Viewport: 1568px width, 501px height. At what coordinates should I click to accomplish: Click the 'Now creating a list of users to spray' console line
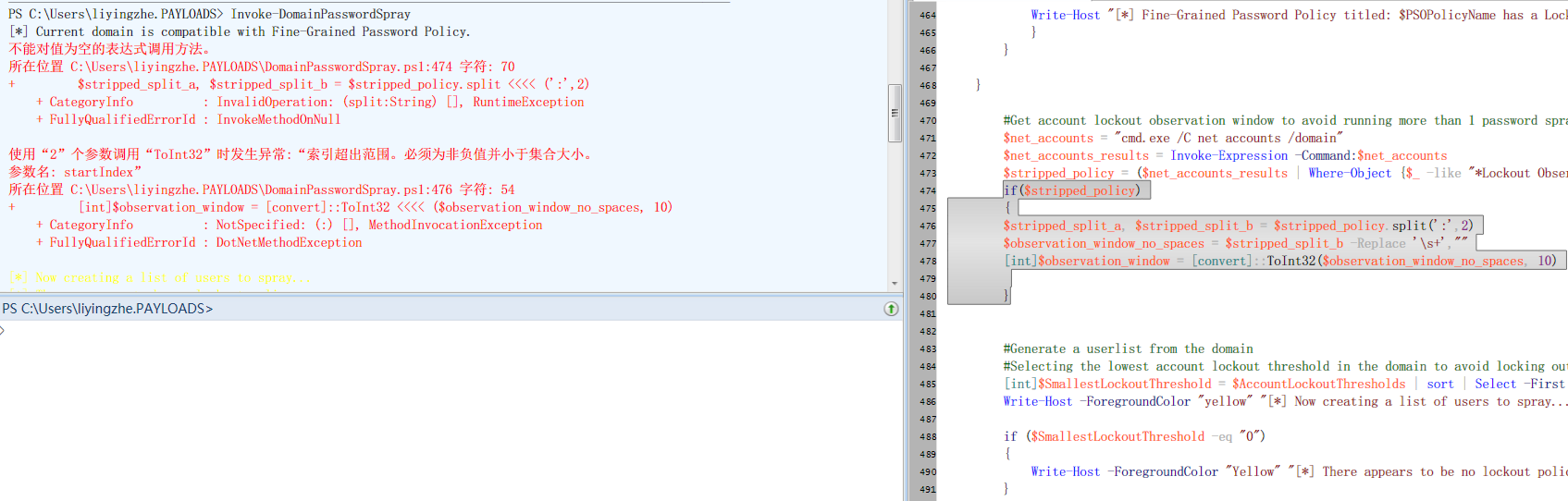[159, 277]
